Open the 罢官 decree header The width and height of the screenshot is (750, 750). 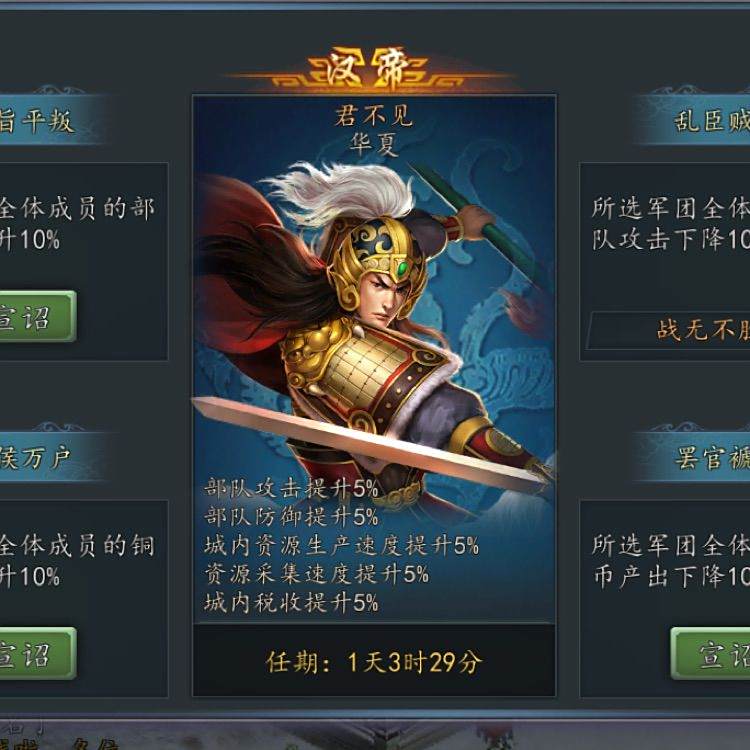point(694,457)
